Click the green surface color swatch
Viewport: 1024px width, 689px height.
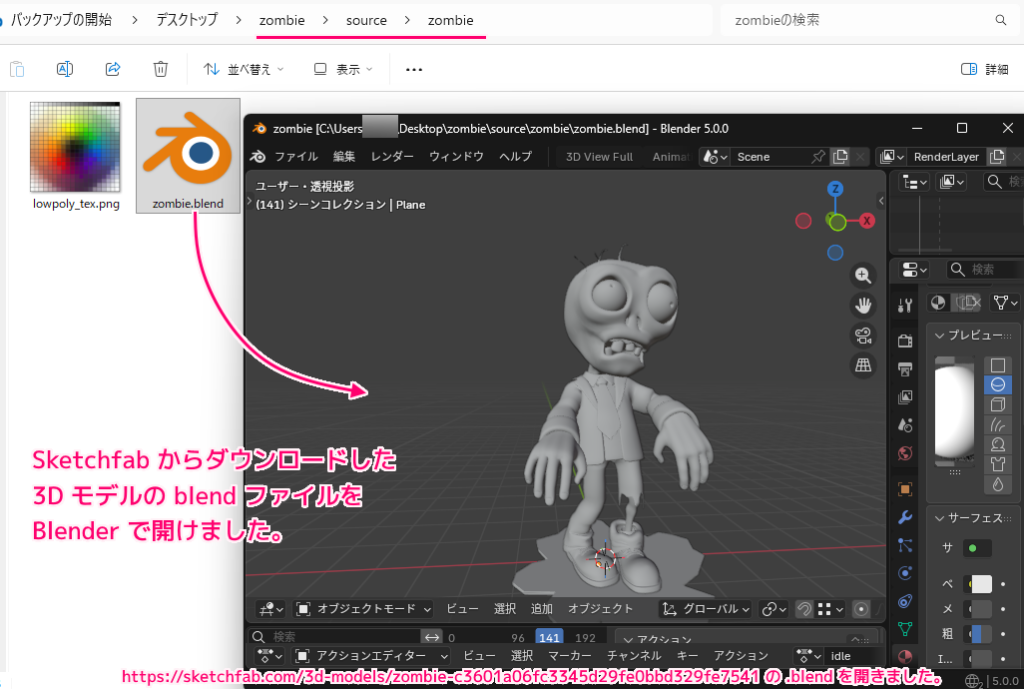pyautogui.click(x=972, y=548)
